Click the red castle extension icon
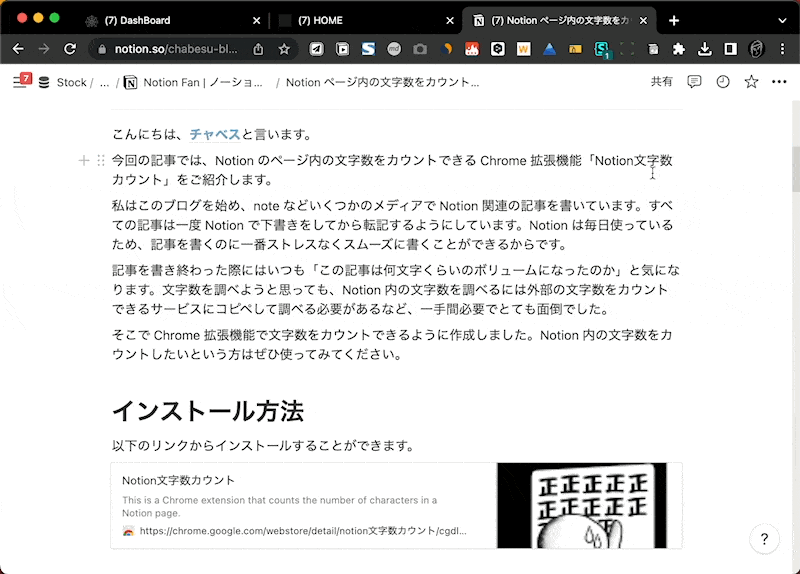This screenshot has height=574, width=800. 472,49
